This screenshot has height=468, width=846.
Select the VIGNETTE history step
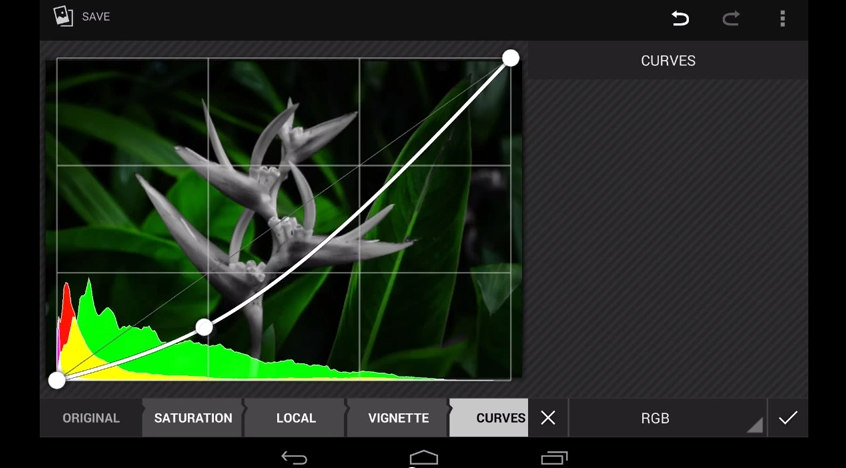click(398, 418)
